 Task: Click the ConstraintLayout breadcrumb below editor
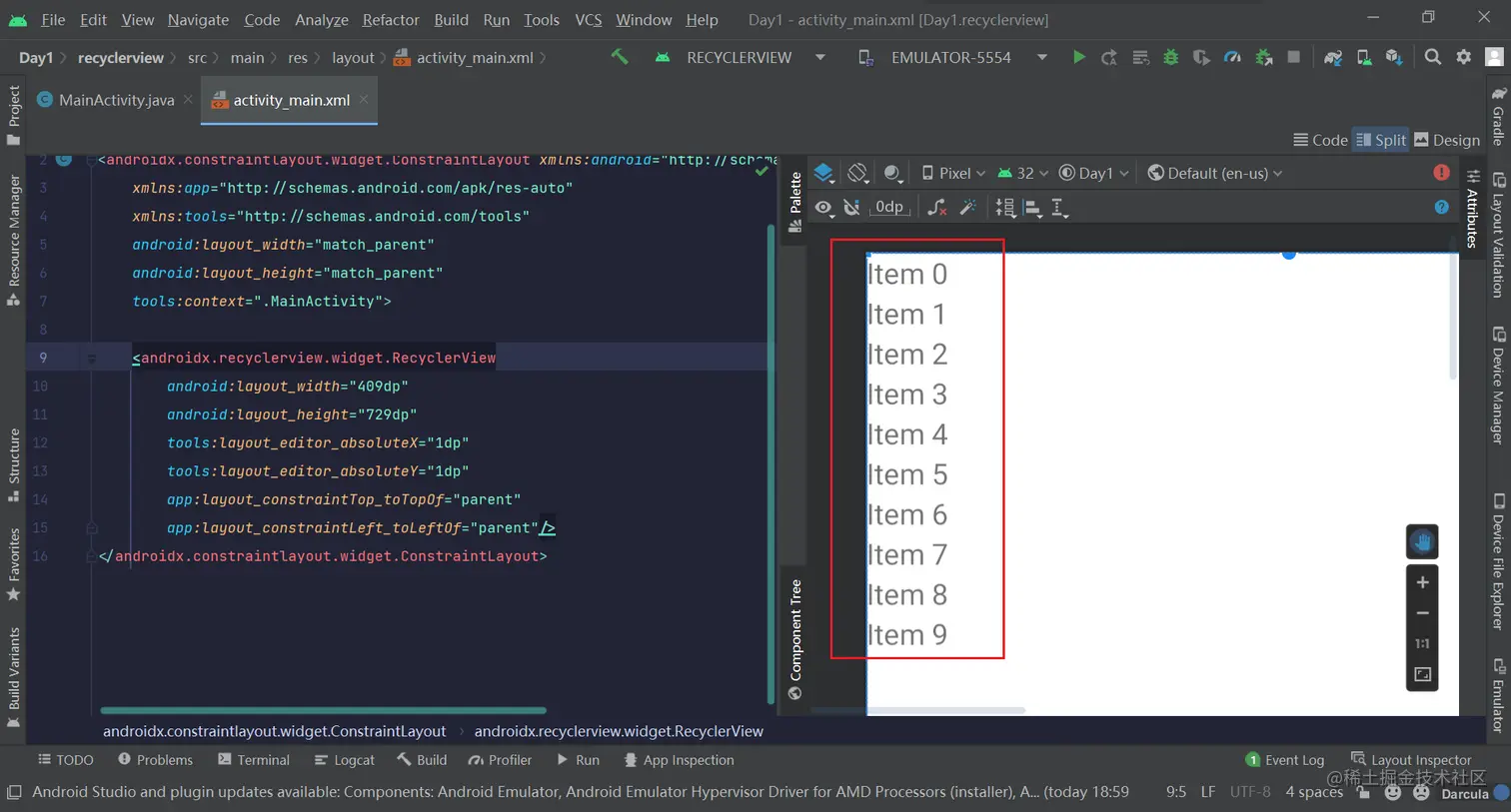(x=274, y=731)
